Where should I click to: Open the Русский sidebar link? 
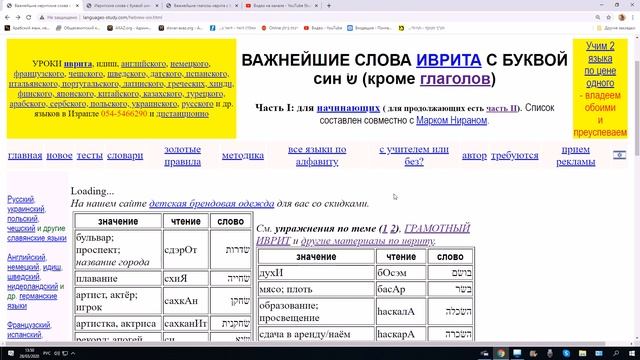pyautogui.click(x=20, y=199)
